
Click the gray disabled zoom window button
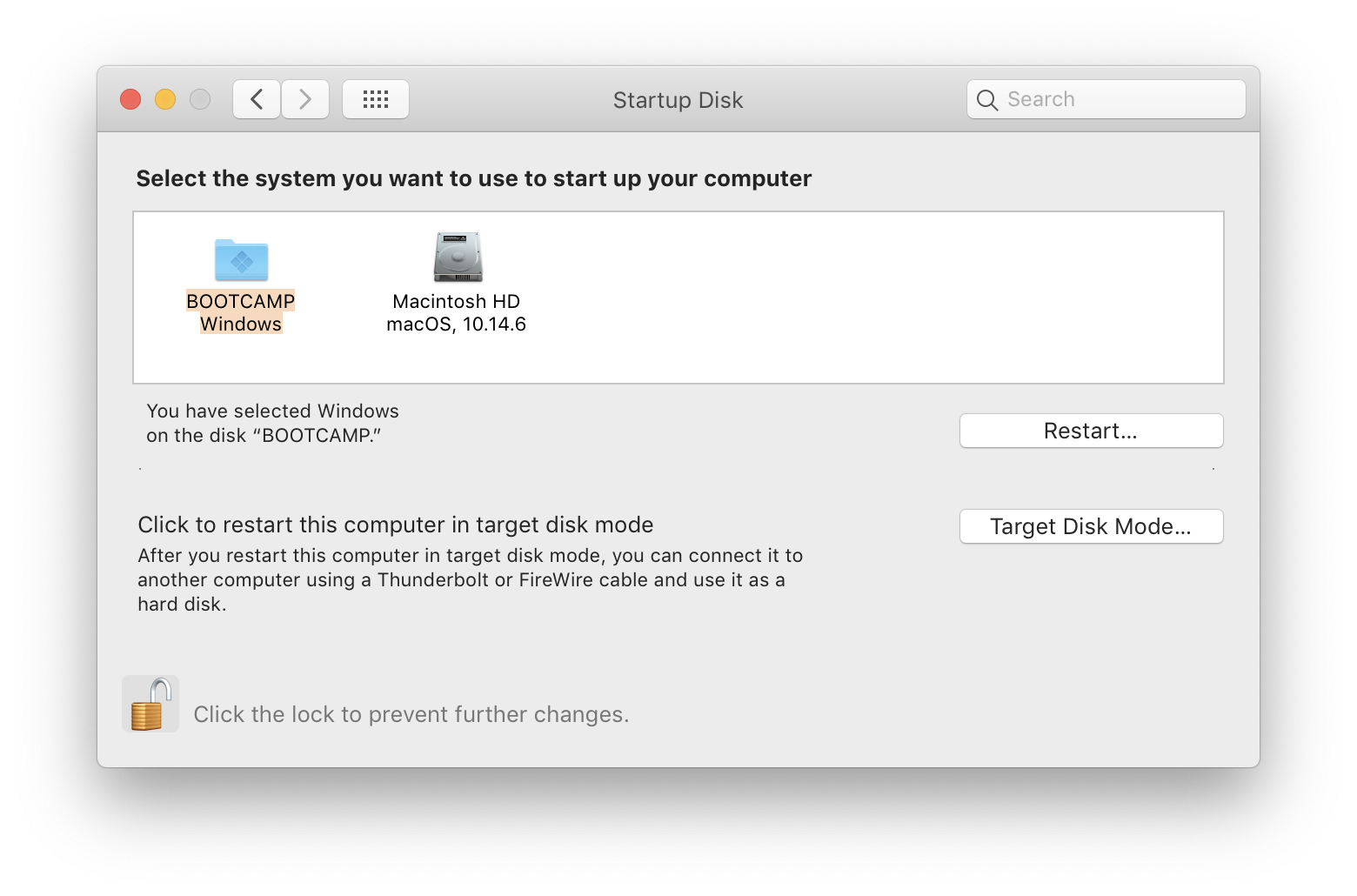pos(200,99)
